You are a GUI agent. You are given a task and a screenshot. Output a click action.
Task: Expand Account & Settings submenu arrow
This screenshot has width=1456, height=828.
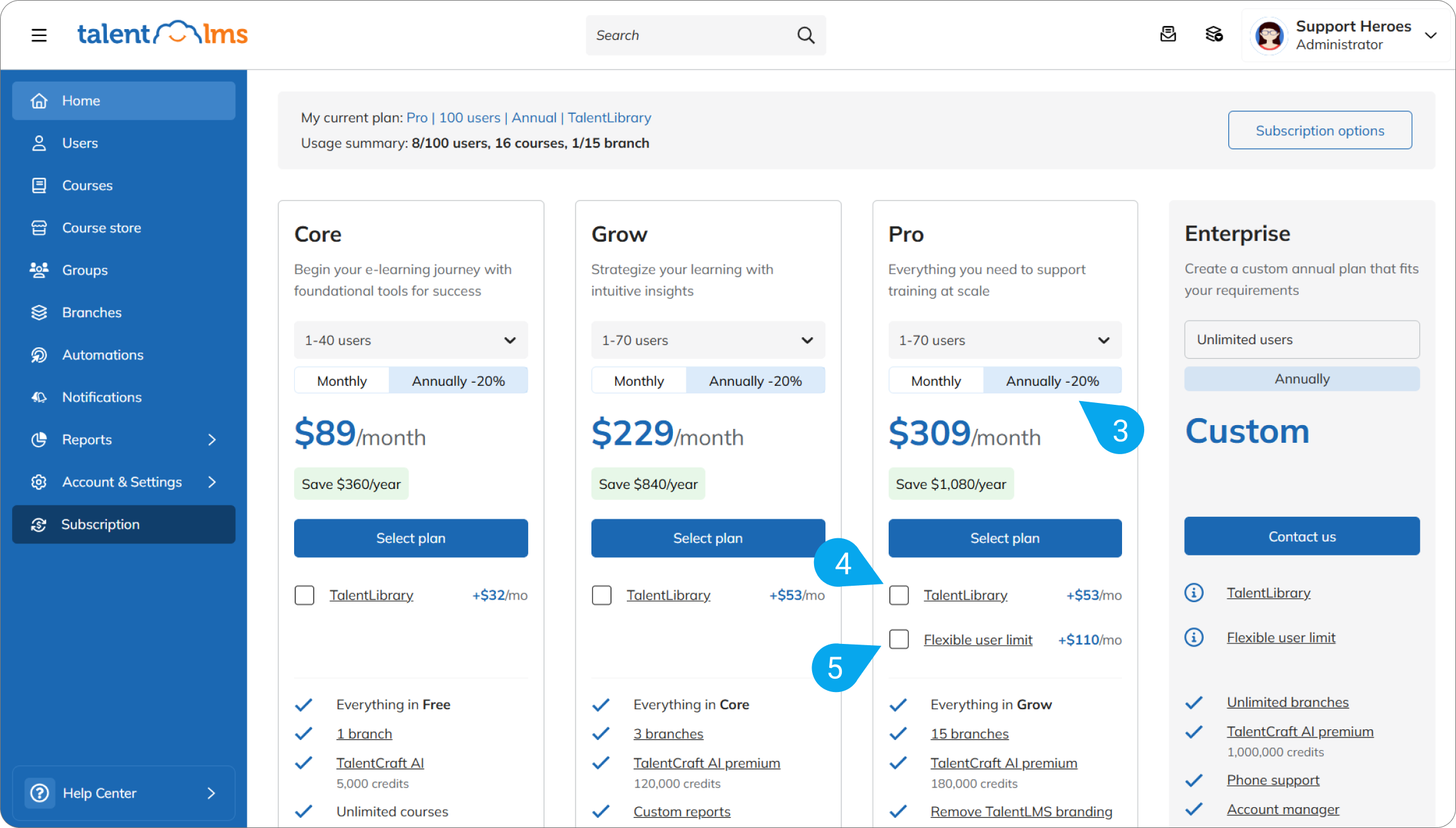click(x=212, y=482)
